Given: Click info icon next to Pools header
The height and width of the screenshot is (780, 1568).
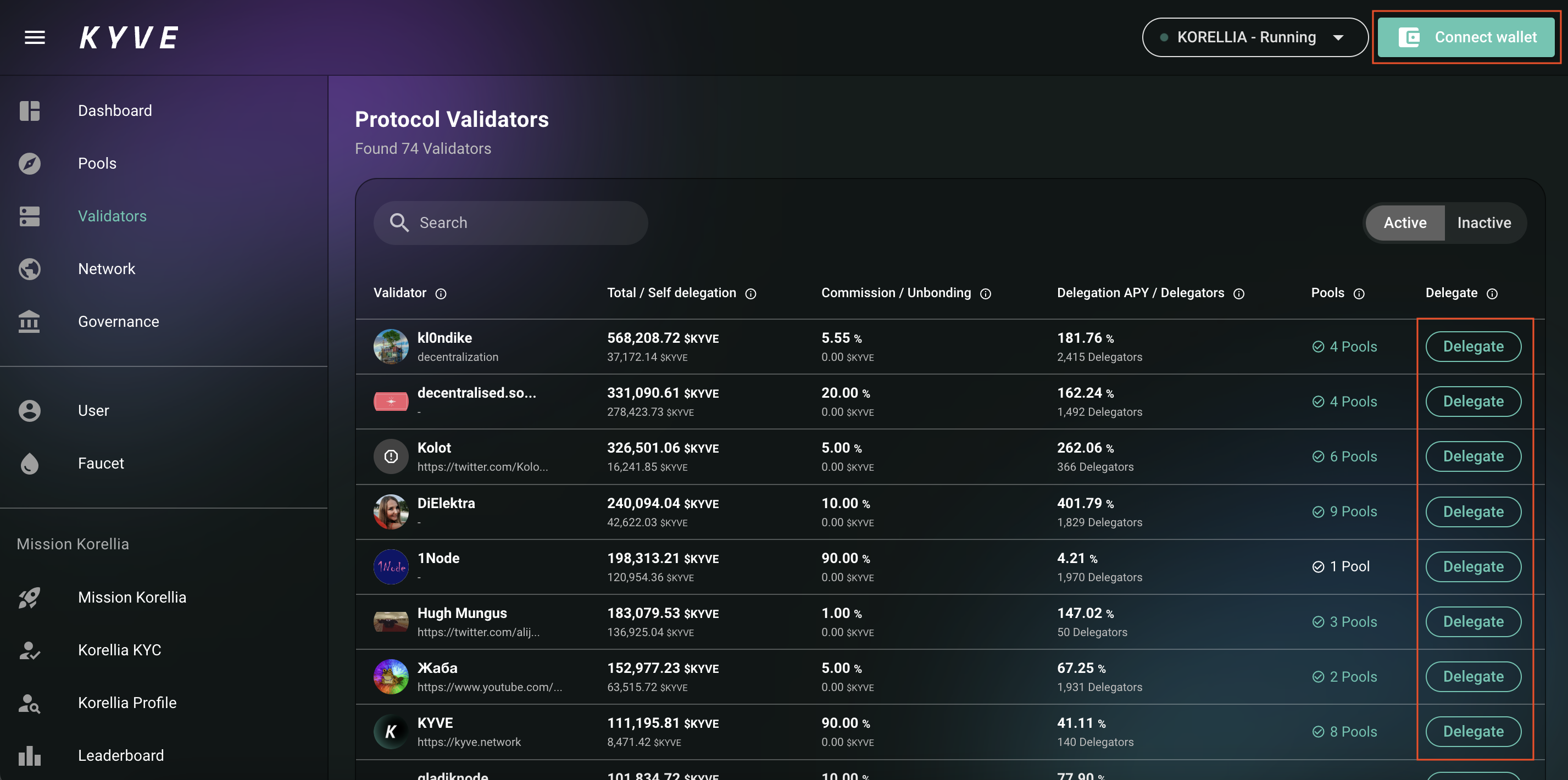Looking at the screenshot, I should pyautogui.click(x=1359, y=294).
